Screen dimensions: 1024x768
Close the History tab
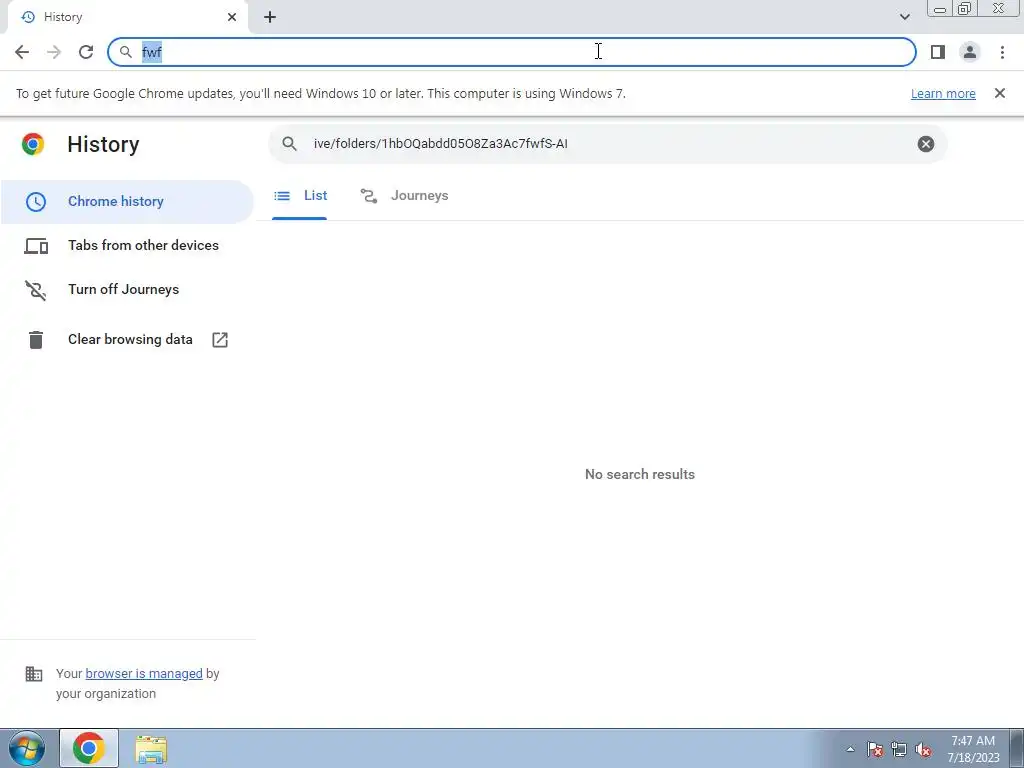tap(232, 17)
